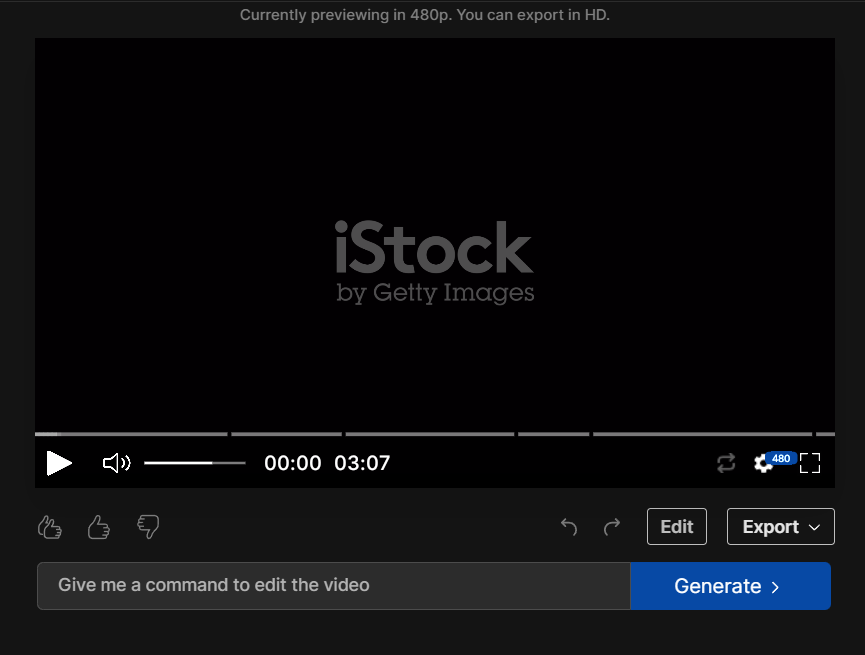This screenshot has height=655, width=865.
Task: Jump to the second timeline segment
Action: [286, 434]
